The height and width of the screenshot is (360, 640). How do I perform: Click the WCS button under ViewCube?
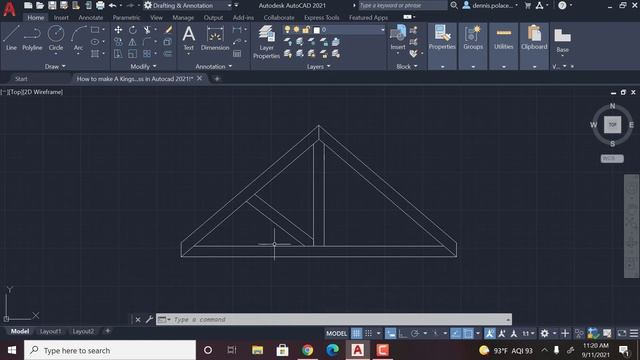(612, 158)
